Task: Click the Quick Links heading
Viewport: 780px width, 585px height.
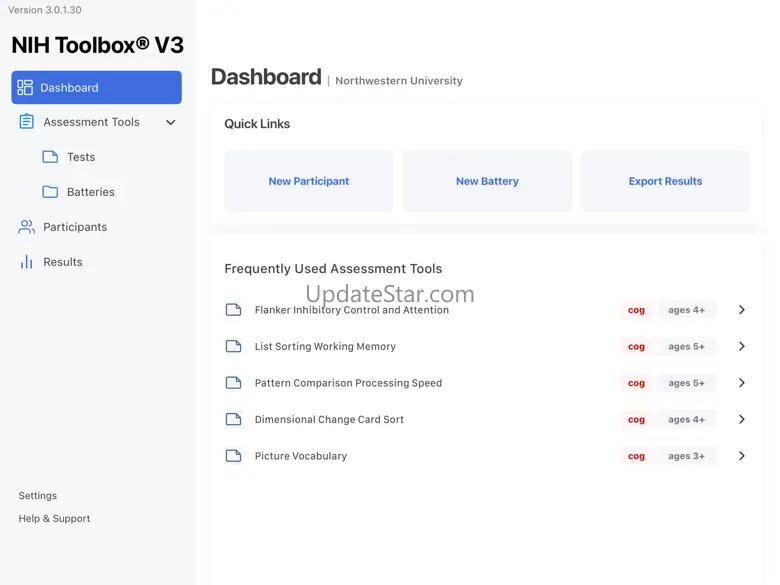Action: click(257, 124)
